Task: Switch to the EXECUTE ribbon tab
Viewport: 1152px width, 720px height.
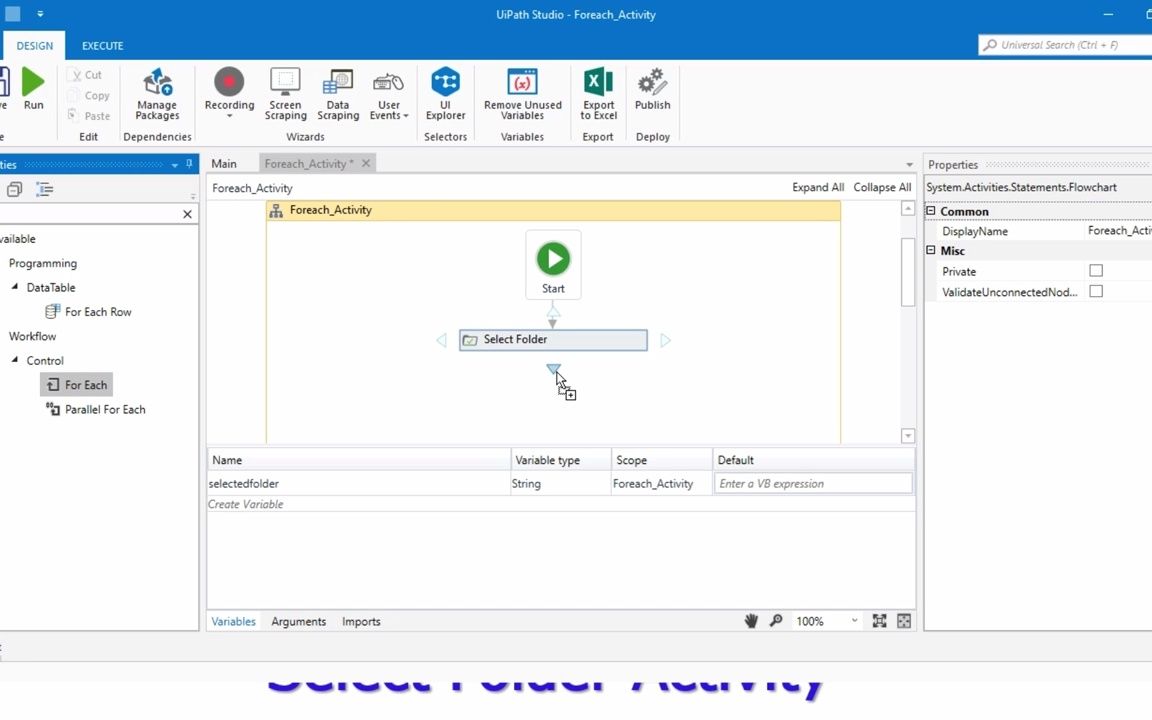Action: click(102, 45)
